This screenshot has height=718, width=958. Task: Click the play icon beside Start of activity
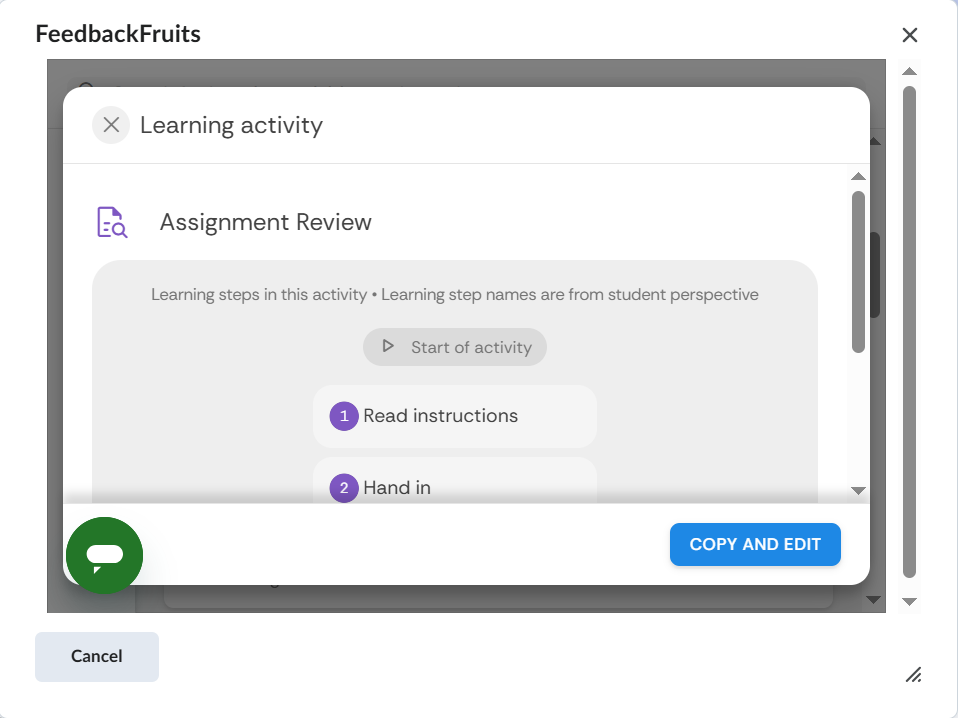click(x=388, y=347)
